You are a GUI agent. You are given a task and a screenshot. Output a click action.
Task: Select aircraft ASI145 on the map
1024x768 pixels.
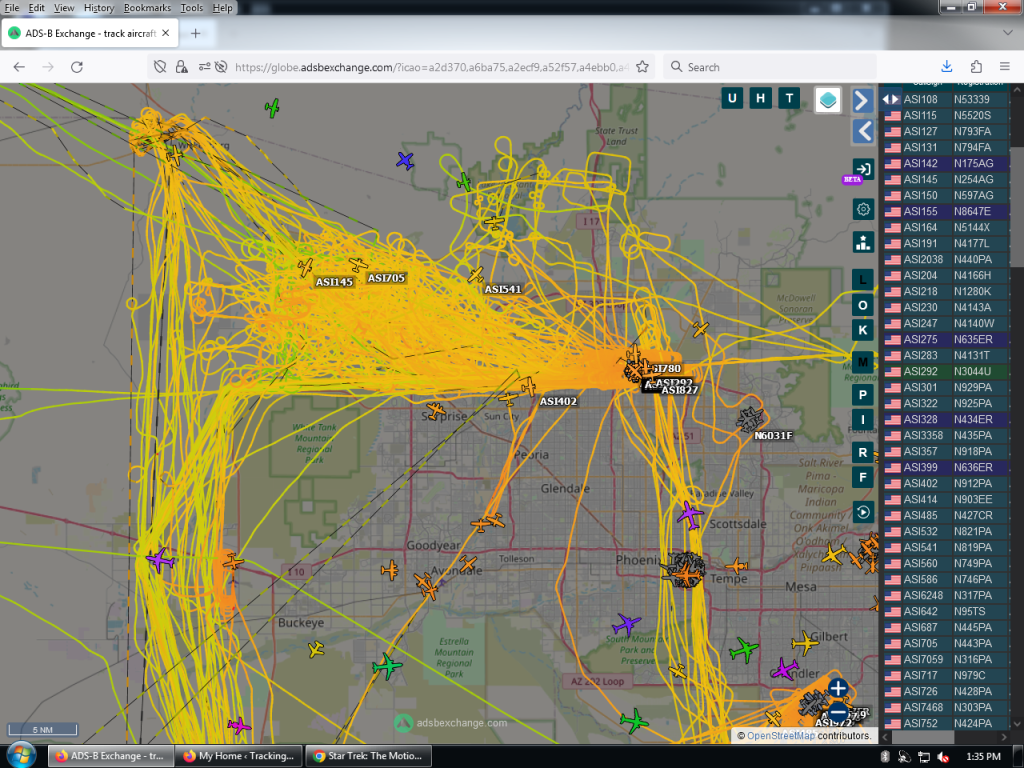(305, 267)
